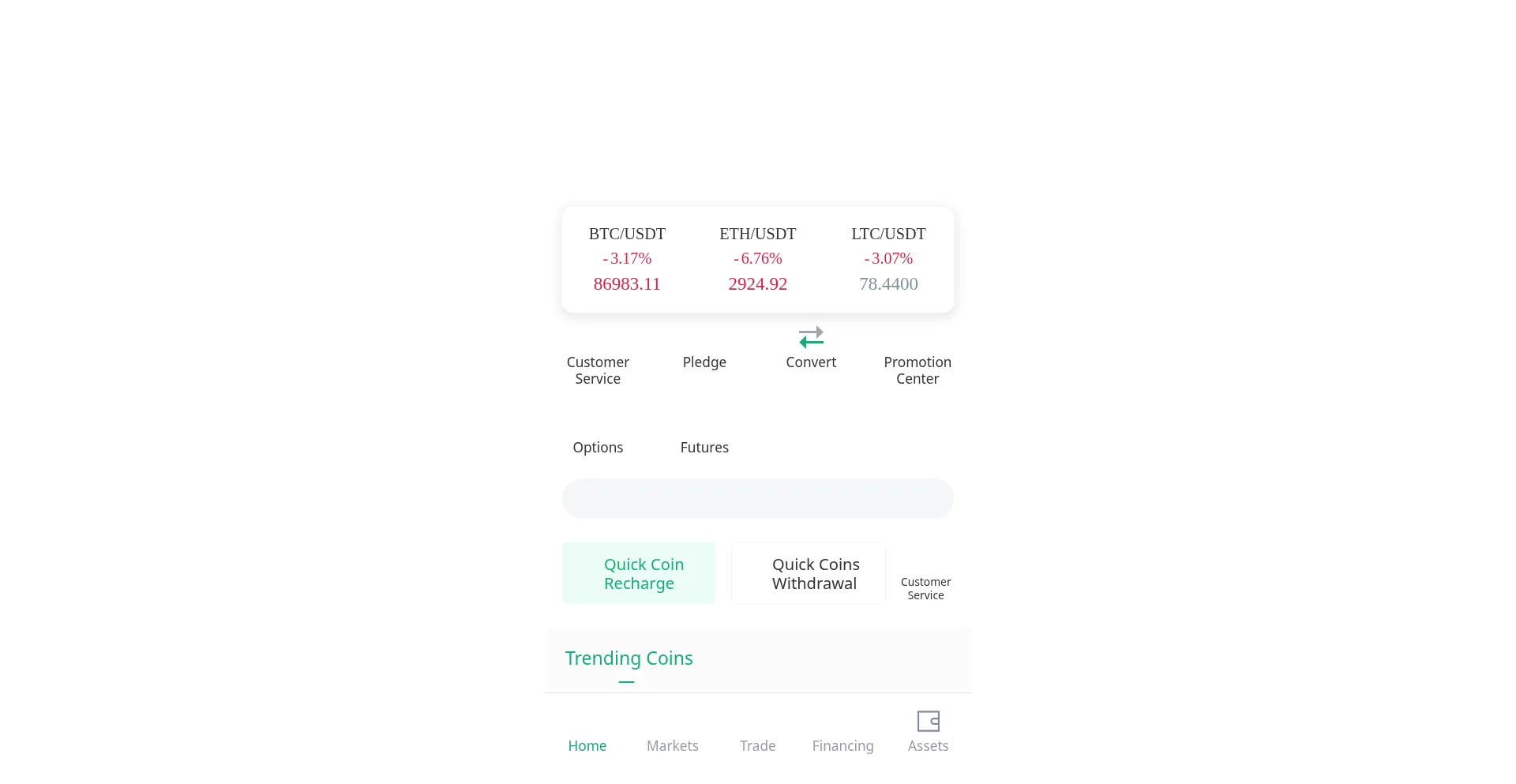Viewport: 1516px width, 784px height.
Task: Select the Trending Coins tab
Action: [x=629, y=658]
